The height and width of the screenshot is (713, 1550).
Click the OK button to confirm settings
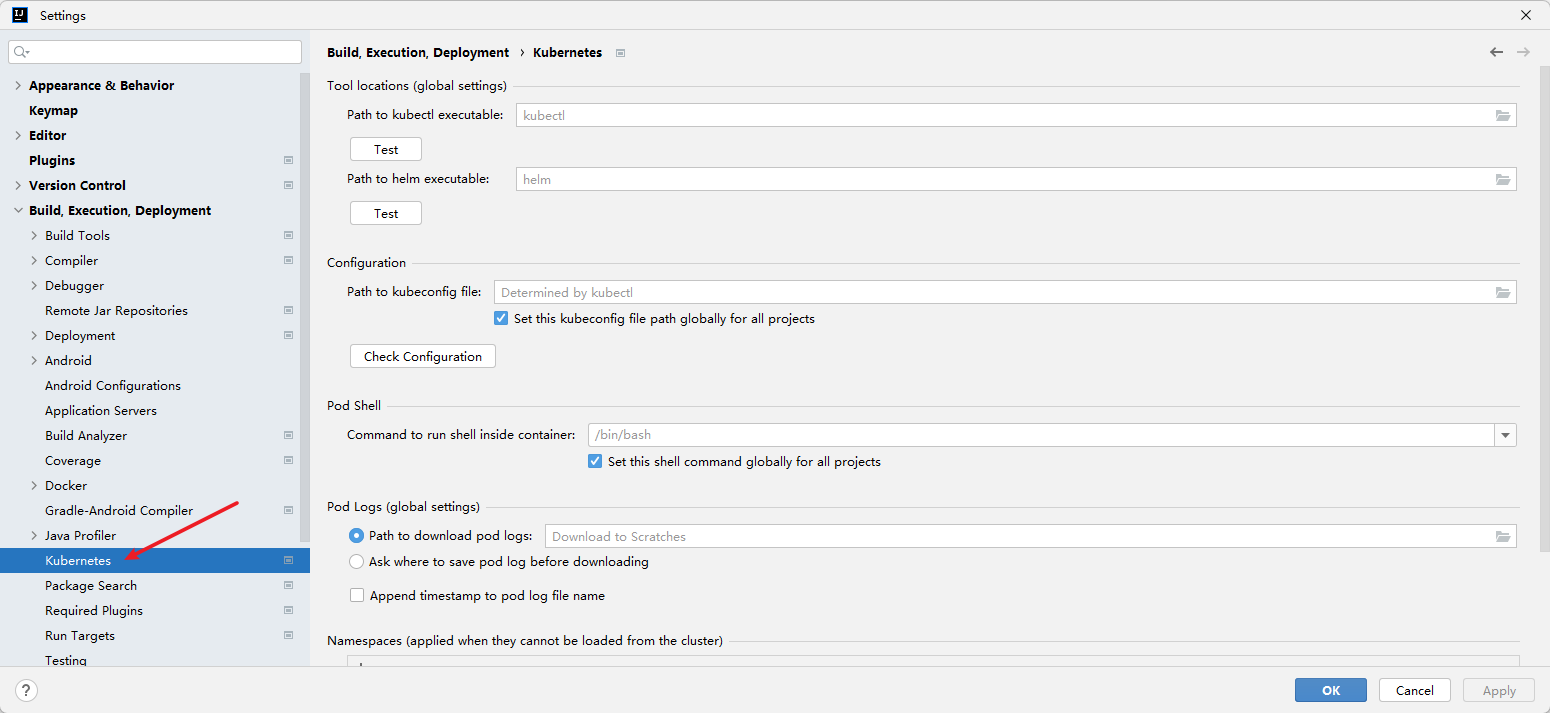1330,690
